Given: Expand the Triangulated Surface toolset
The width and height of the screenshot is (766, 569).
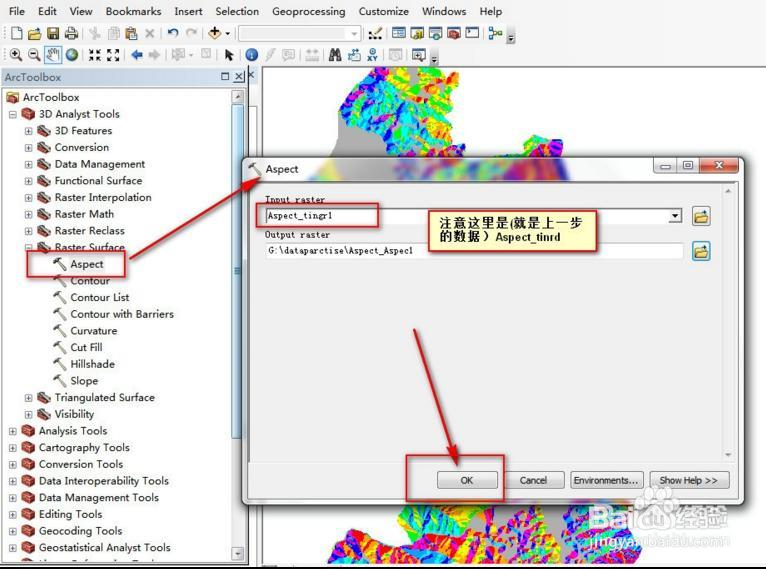Looking at the screenshot, I should tap(28, 398).
